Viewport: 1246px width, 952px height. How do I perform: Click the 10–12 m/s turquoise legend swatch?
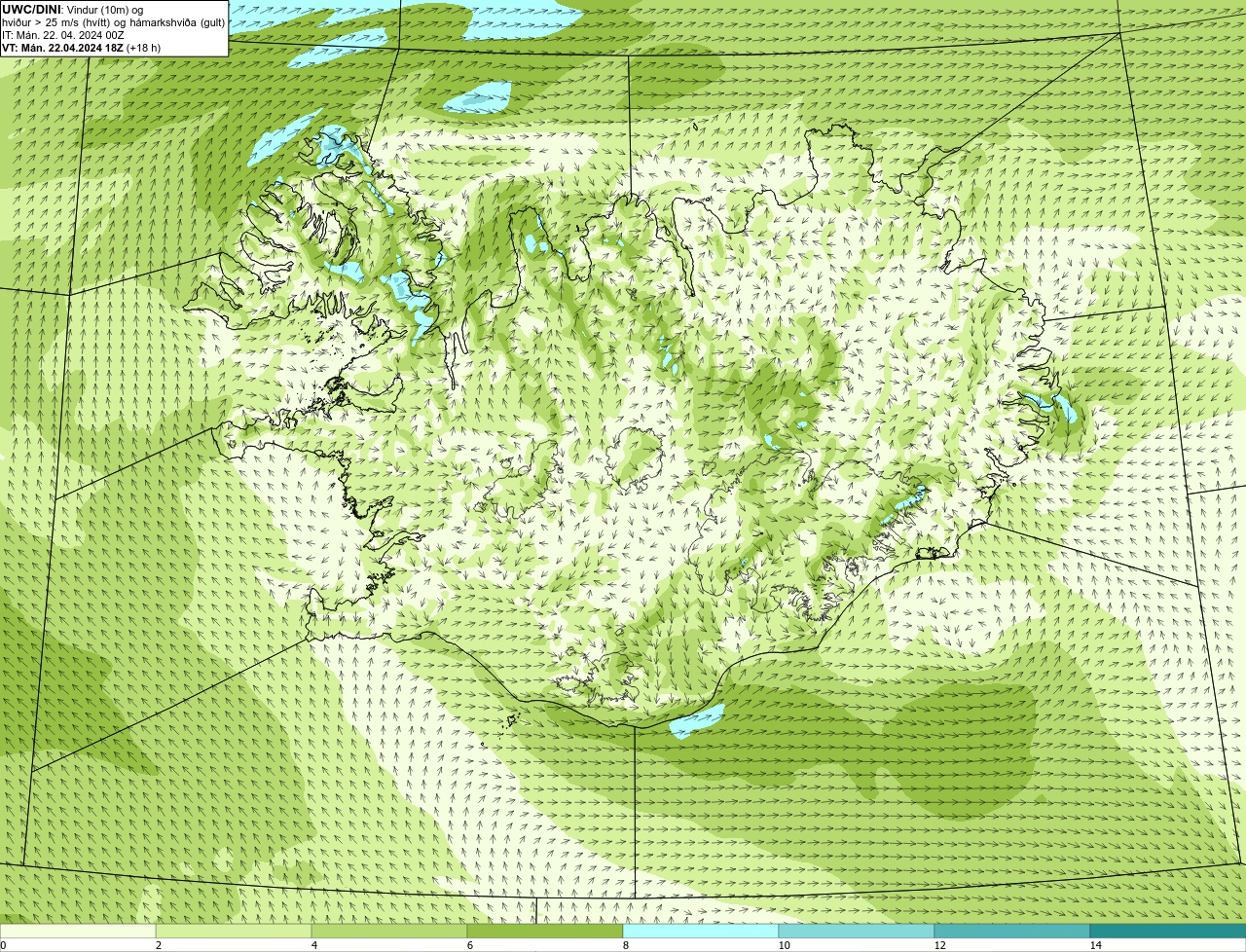857,931
